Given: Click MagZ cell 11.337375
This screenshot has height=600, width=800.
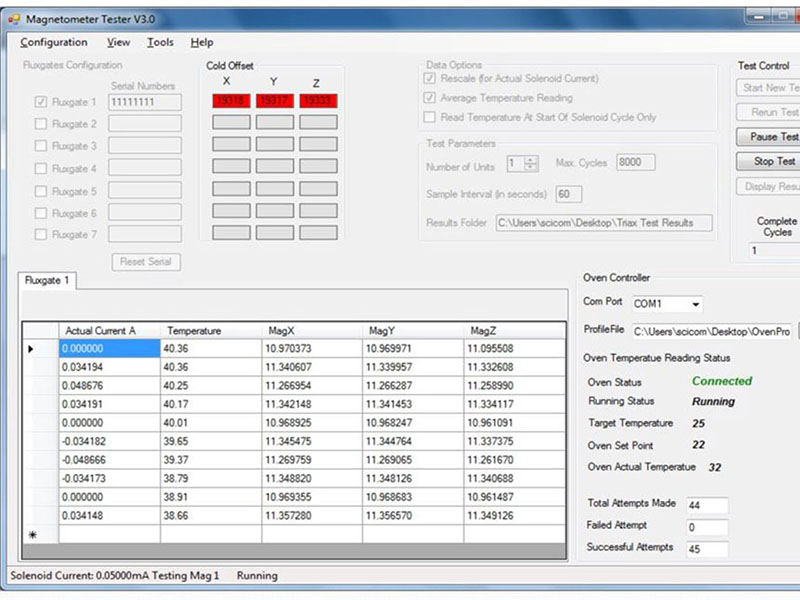Looking at the screenshot, I should 514,441.
